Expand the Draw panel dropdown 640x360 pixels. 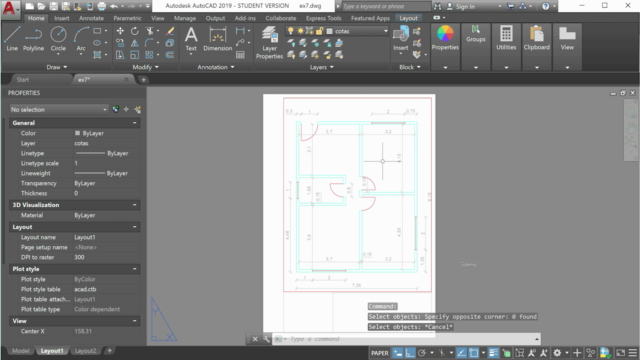56,67
